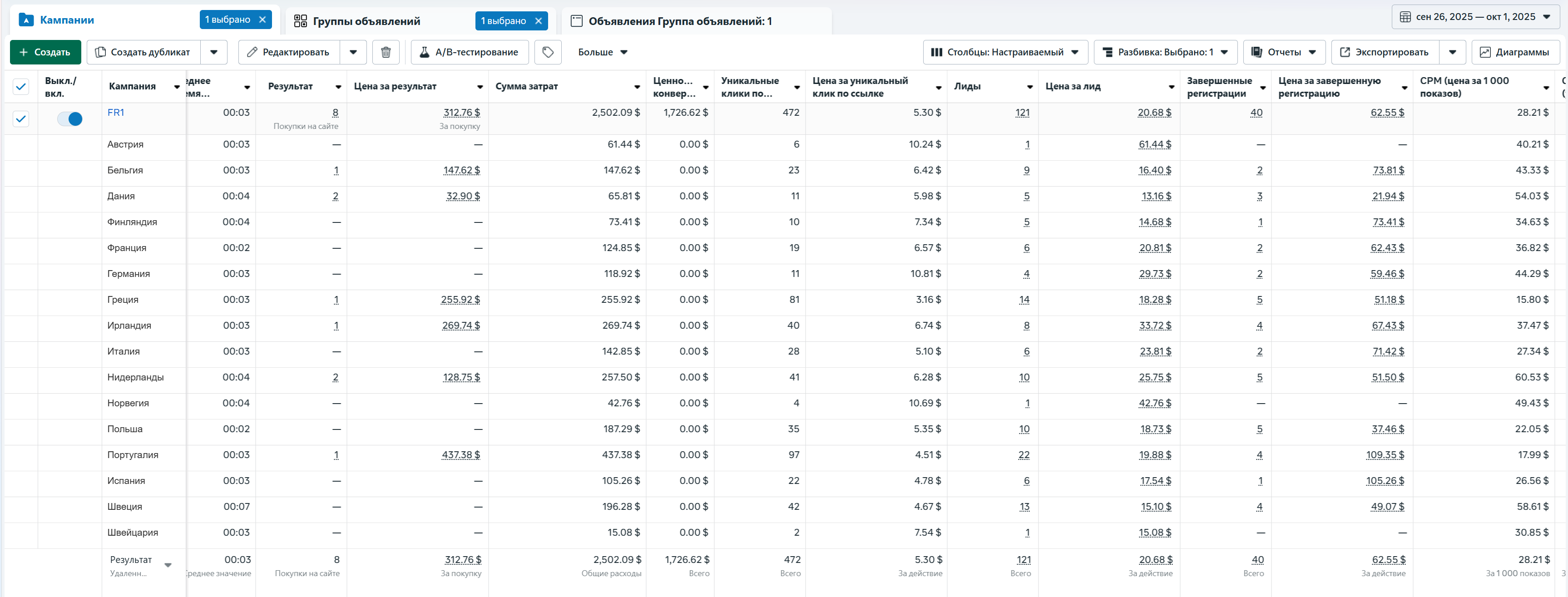Click the green Создать button
Viewport: 1568px width, 597px height.
click(45, 52)
